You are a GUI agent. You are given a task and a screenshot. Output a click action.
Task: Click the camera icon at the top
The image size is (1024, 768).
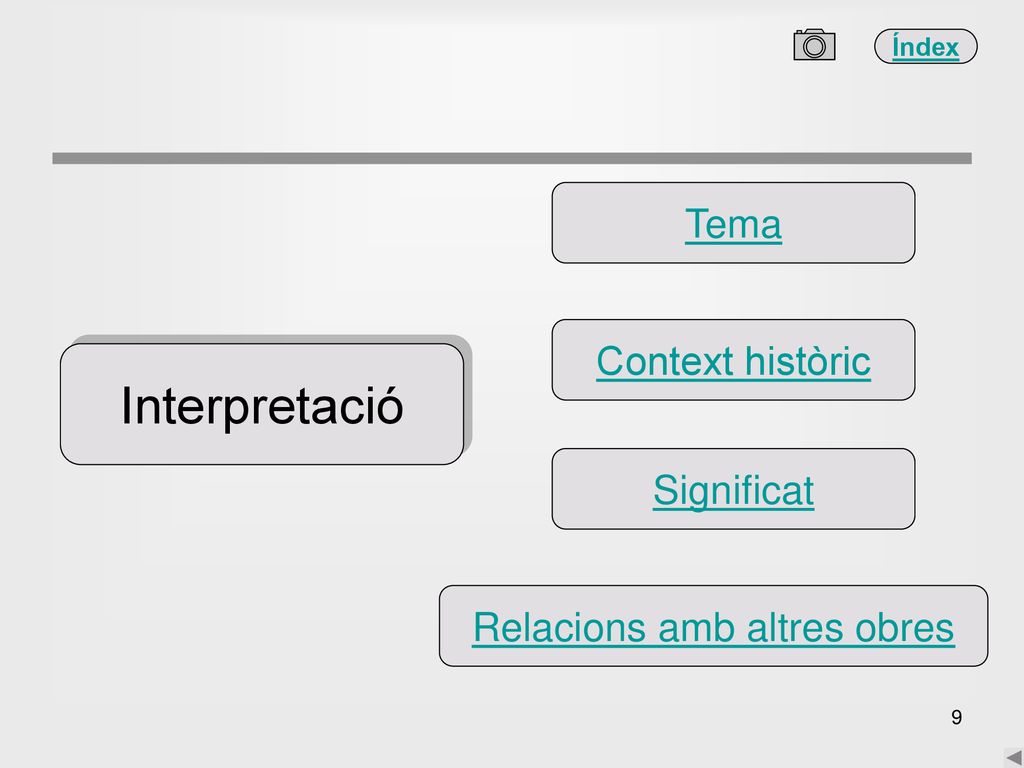click(814, 44)
